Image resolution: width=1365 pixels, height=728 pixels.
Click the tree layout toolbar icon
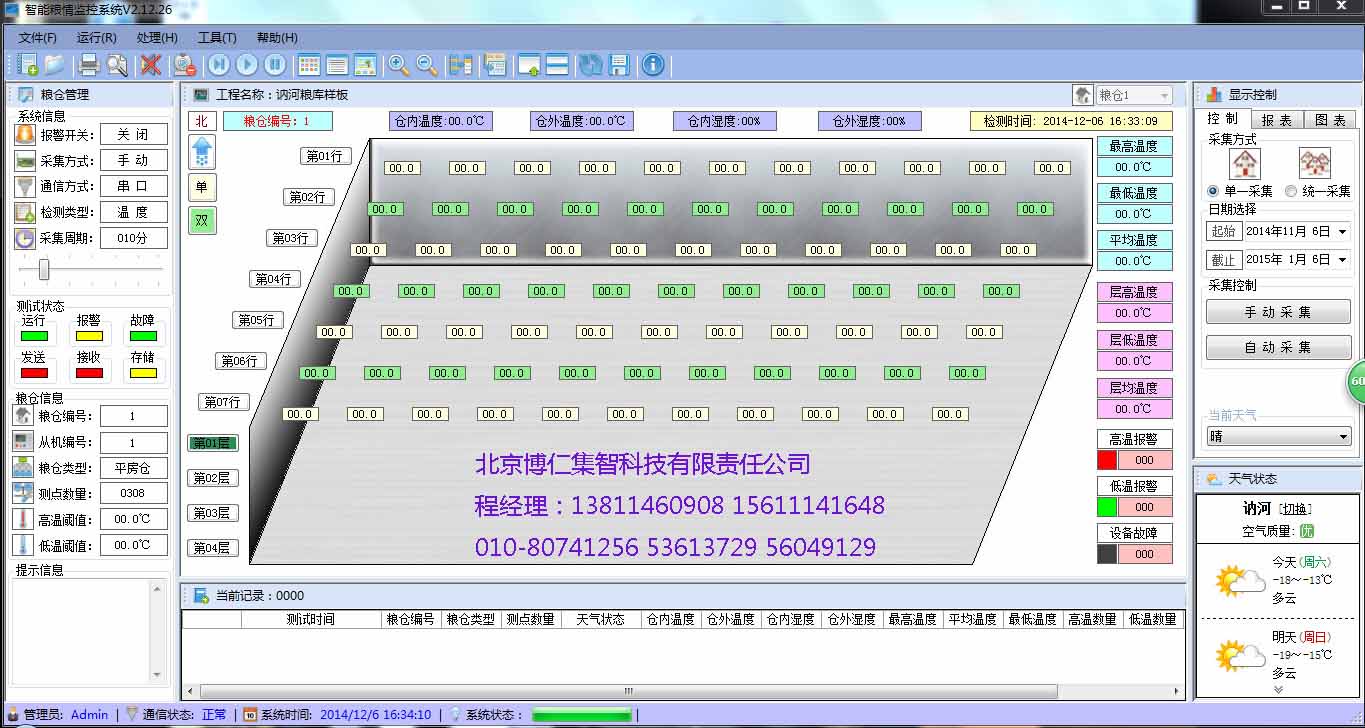461,65
